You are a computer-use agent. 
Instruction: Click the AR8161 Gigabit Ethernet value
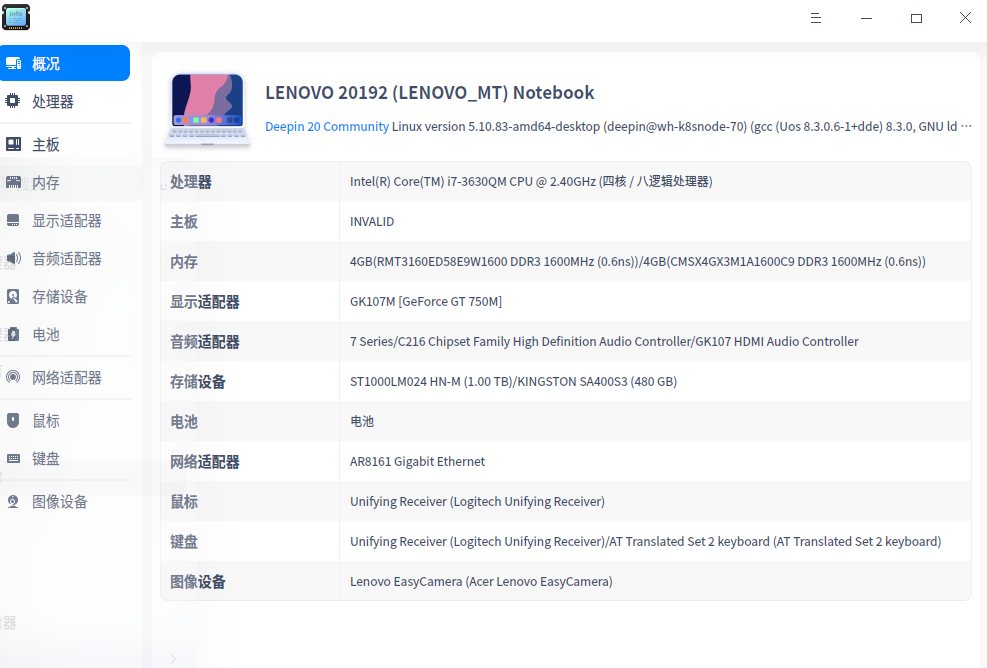[417, 461]
